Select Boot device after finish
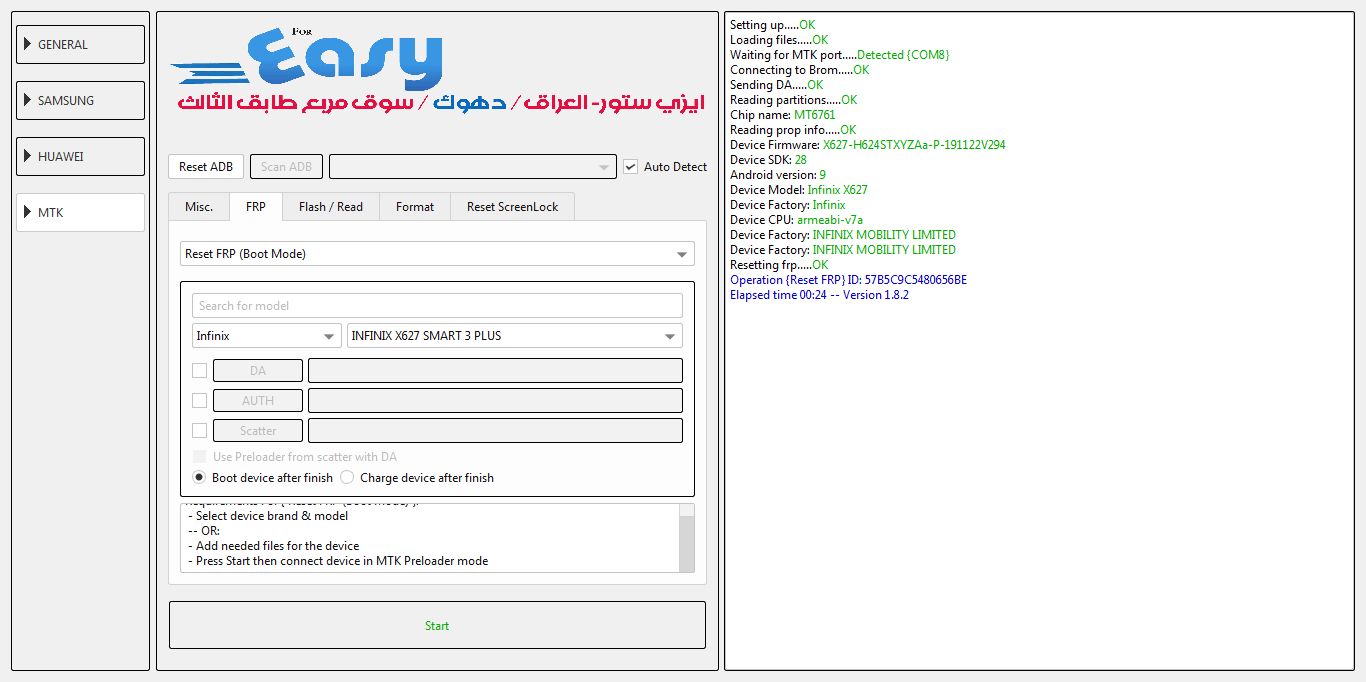This screenshot has width=1366, height=682. (x=199, y=478)
